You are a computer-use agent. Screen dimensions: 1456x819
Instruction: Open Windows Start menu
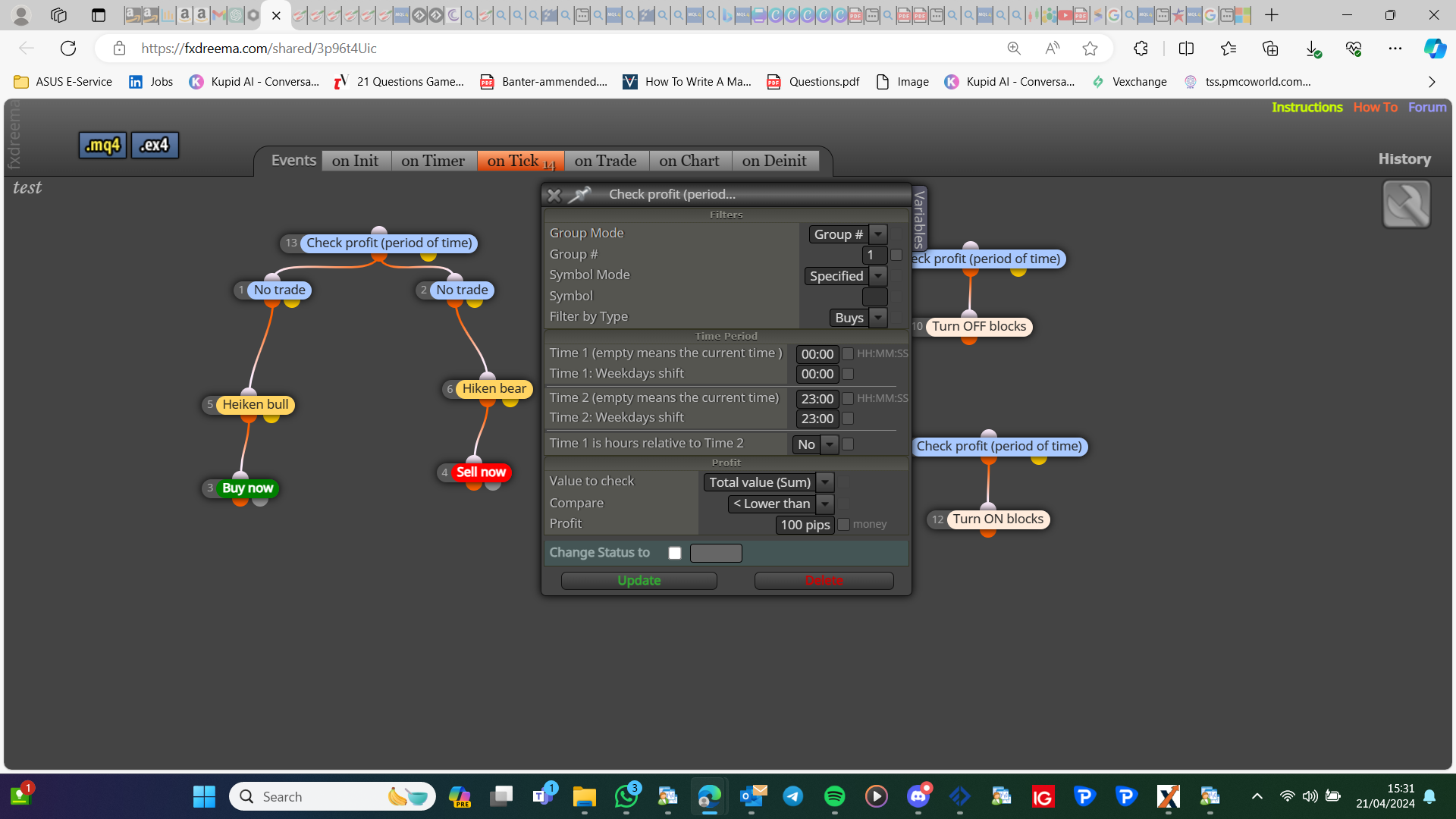click(x=204, y=796)
